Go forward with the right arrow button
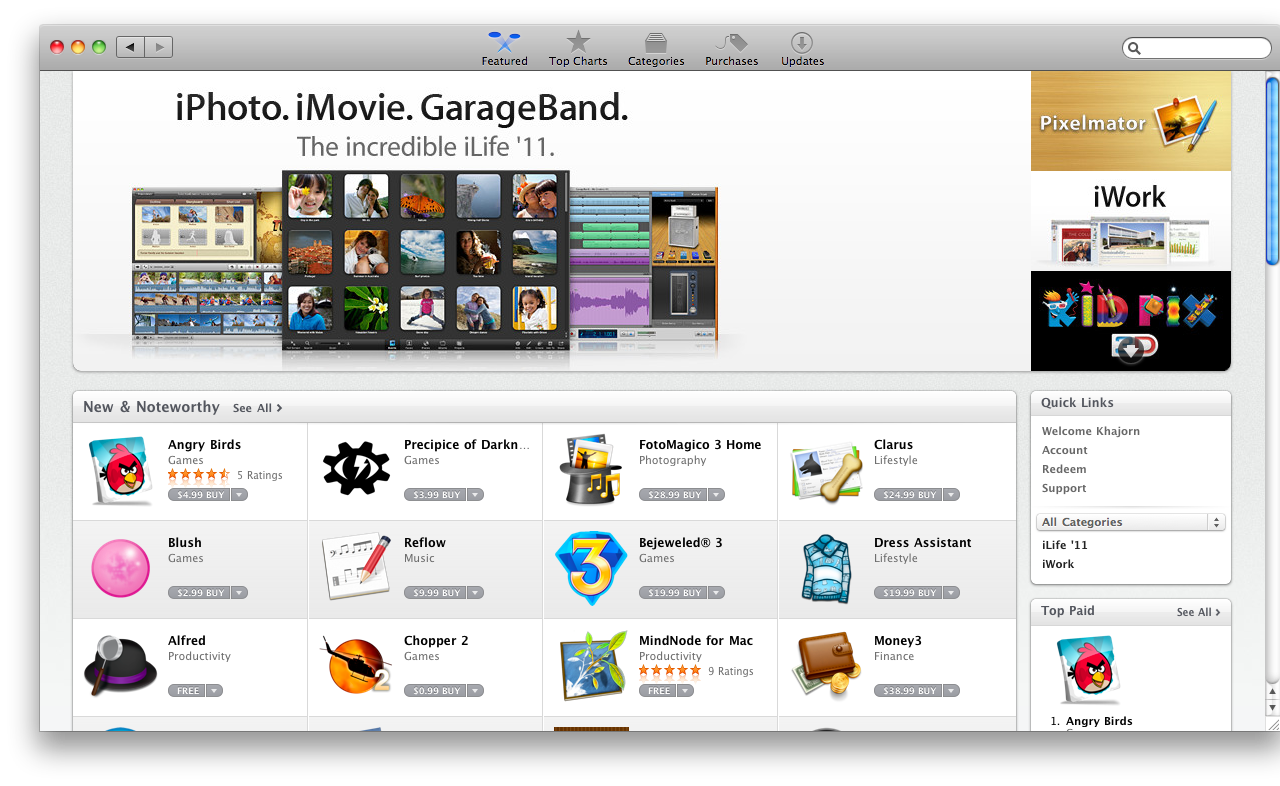Viewport: 1280px width, 786px height. click(x=159, y=47)
